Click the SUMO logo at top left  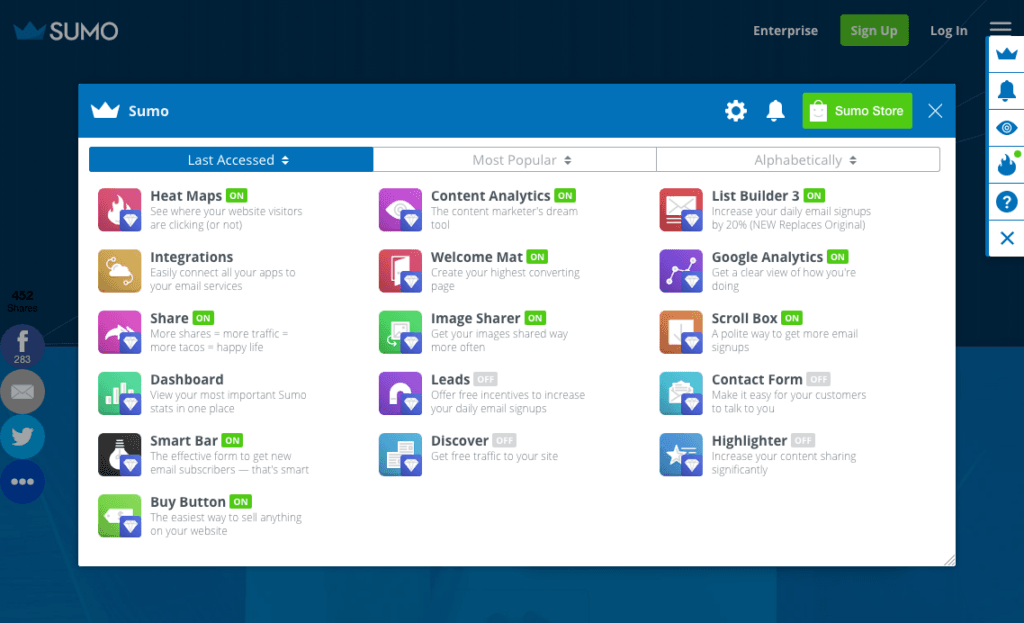click(x=66, y=31)
